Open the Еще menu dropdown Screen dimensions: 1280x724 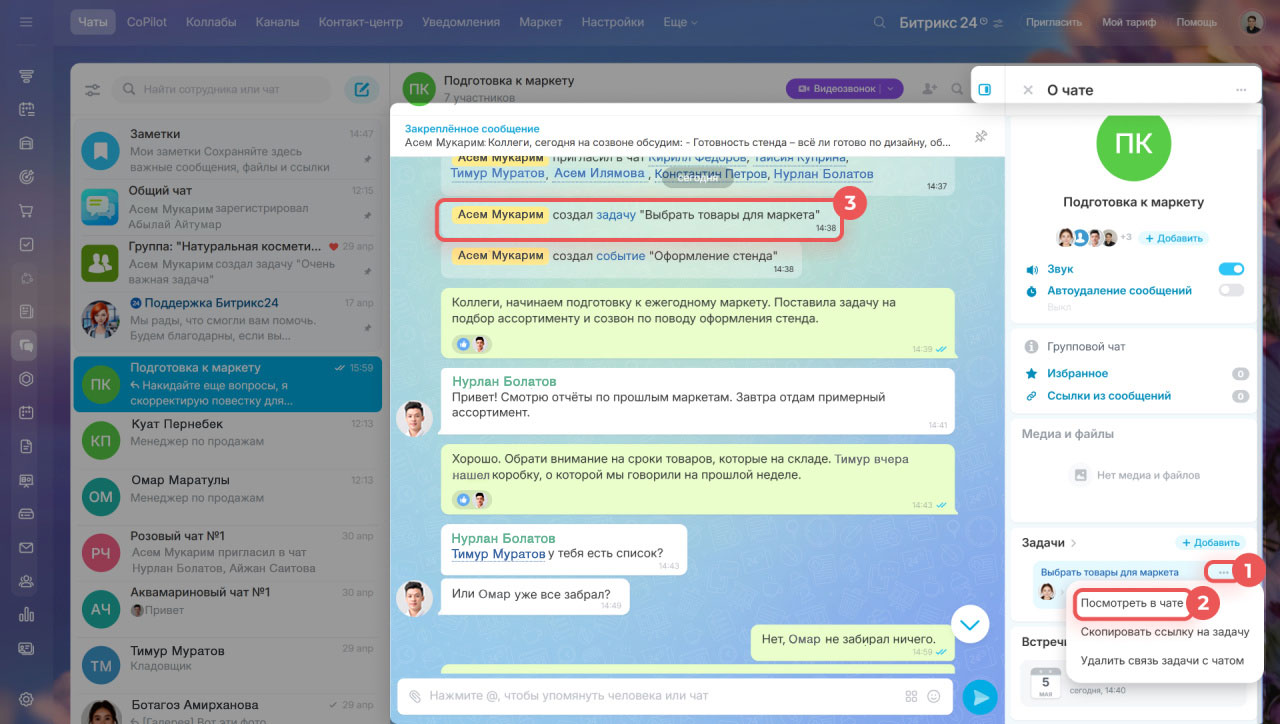pyautogui.click(x=680, y=22)
